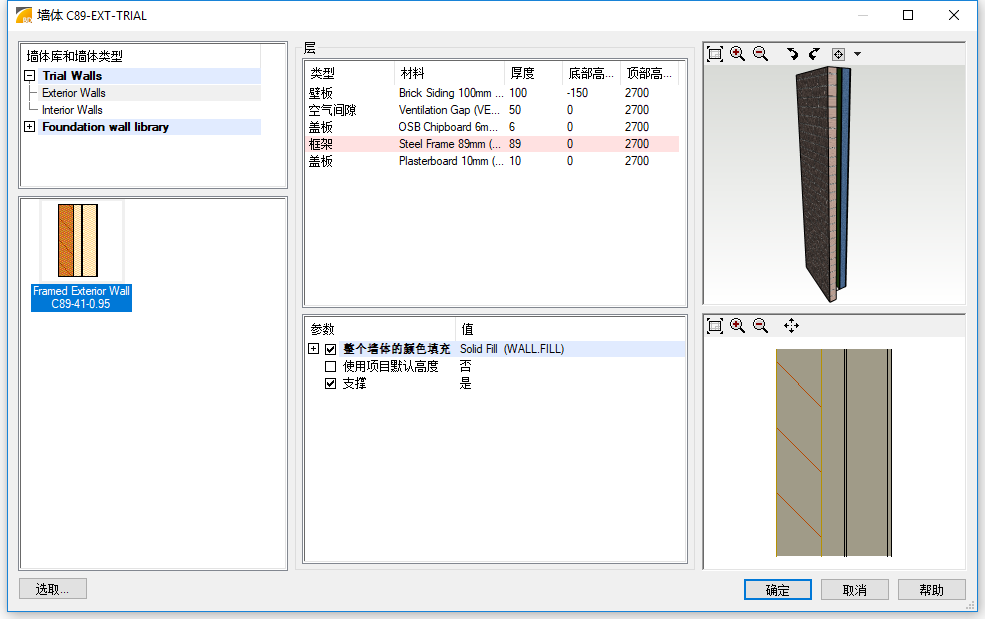Click the 底部高... column header
The height and width of the screenshot is (619, 985).
[591, 73]
